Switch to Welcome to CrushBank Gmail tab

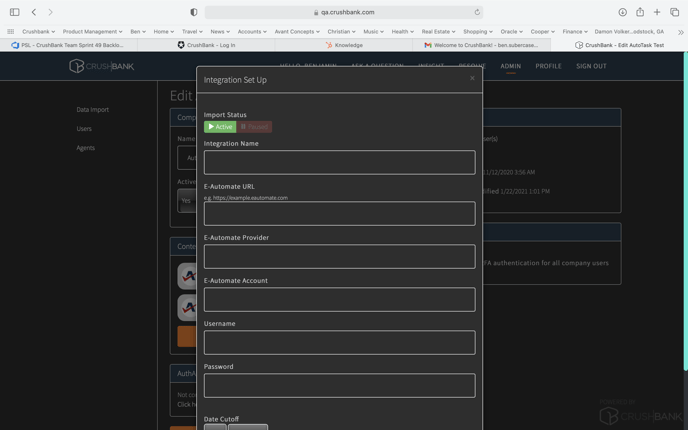coord(481,45)
